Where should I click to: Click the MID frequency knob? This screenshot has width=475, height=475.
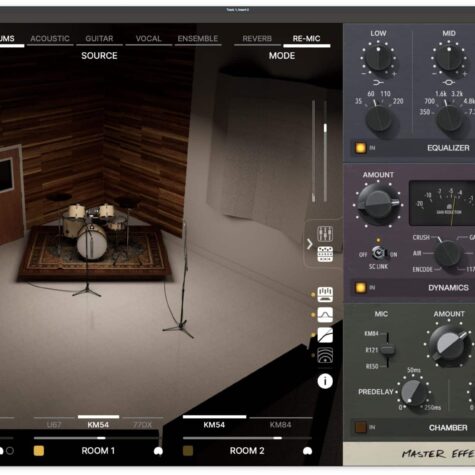450,119
